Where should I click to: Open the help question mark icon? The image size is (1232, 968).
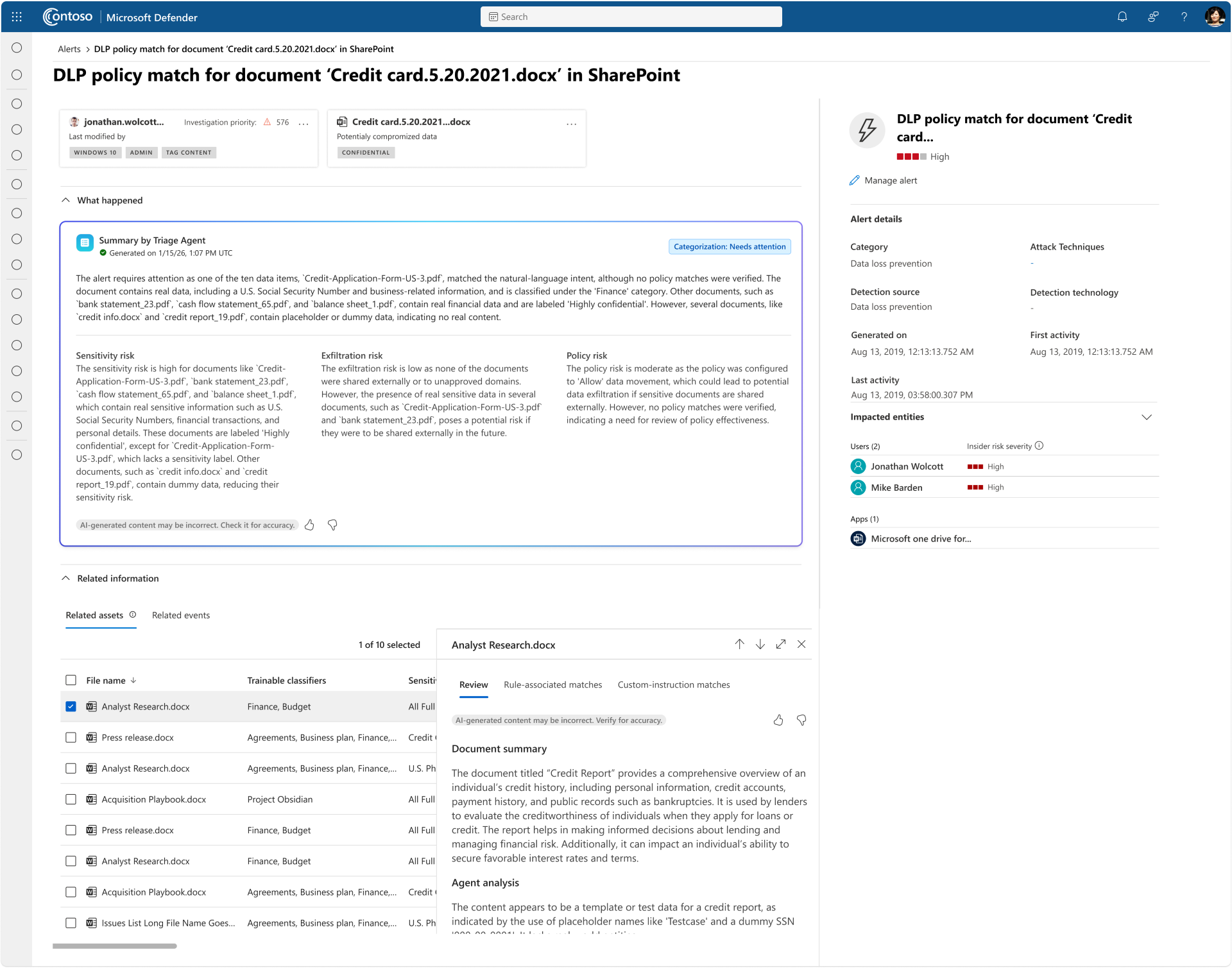click(x=1184, y=17)
